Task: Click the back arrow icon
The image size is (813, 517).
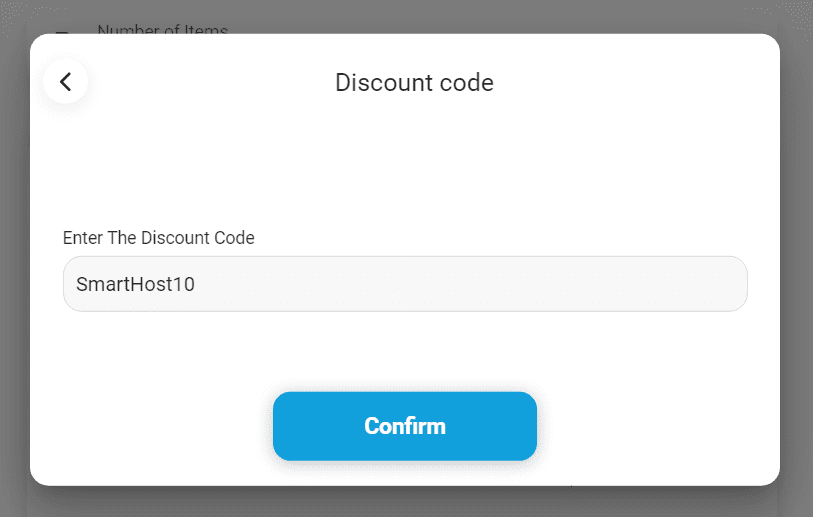Action: [x=66, y=82]
